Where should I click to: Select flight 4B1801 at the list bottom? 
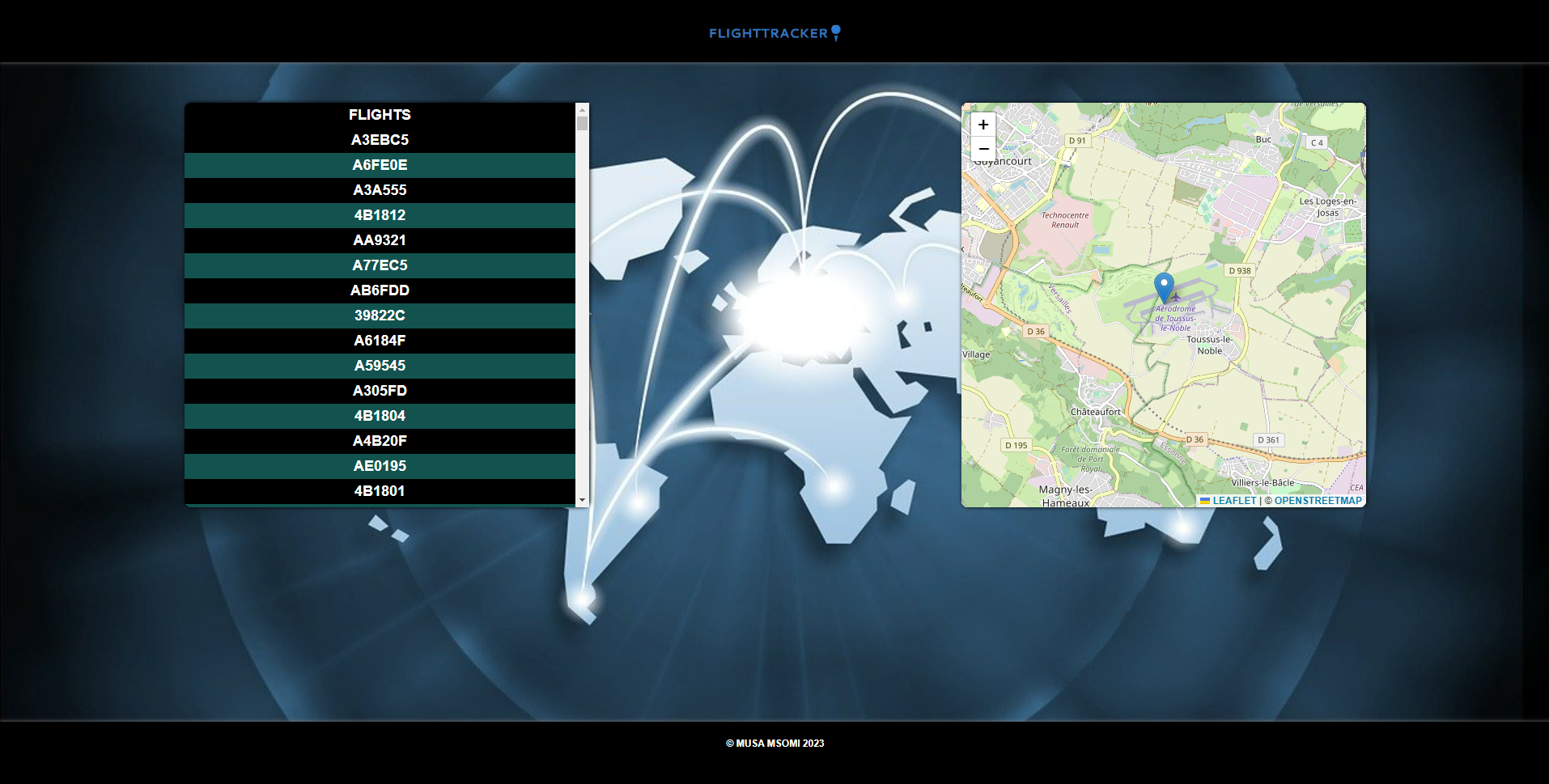(380, 491)
